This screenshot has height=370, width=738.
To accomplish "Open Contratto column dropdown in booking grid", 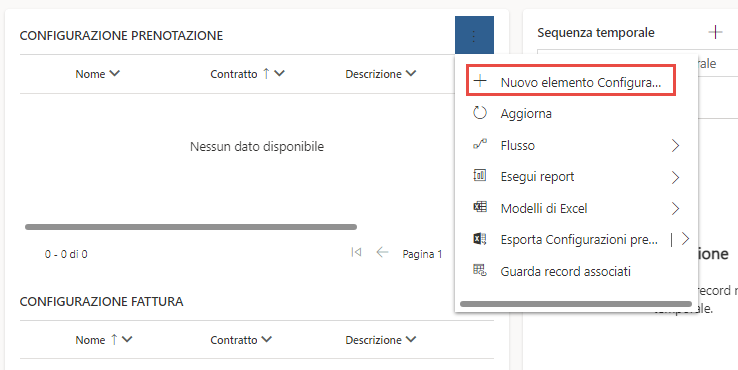I will [x=279, y=73].
